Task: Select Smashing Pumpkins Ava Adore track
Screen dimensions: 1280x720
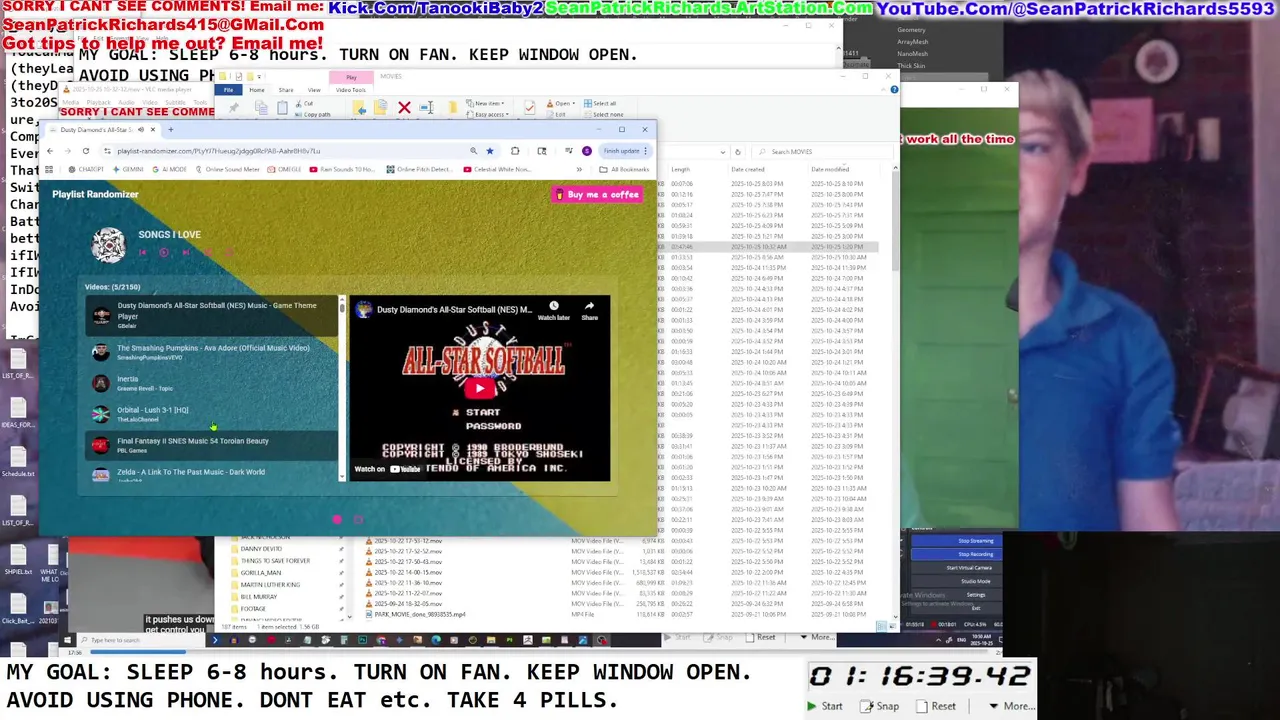Action: point(211,352)
